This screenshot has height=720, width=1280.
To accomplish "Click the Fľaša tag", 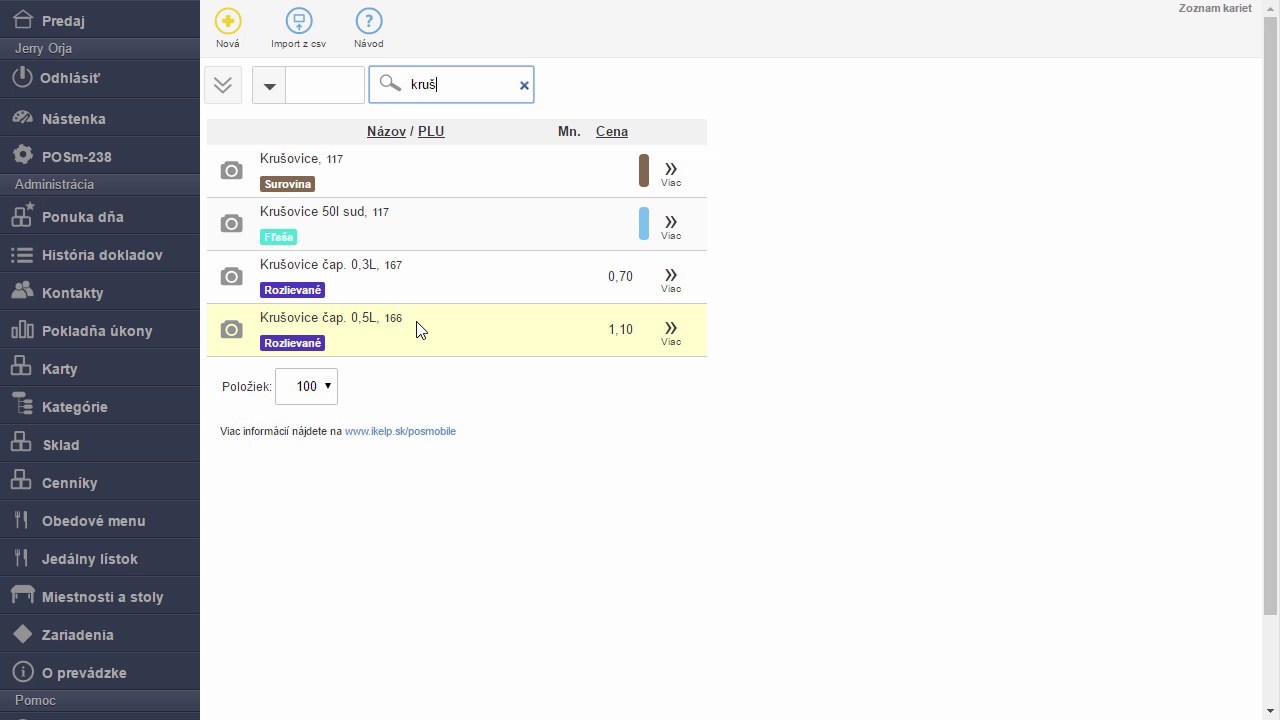I will (x=278, y=237).
